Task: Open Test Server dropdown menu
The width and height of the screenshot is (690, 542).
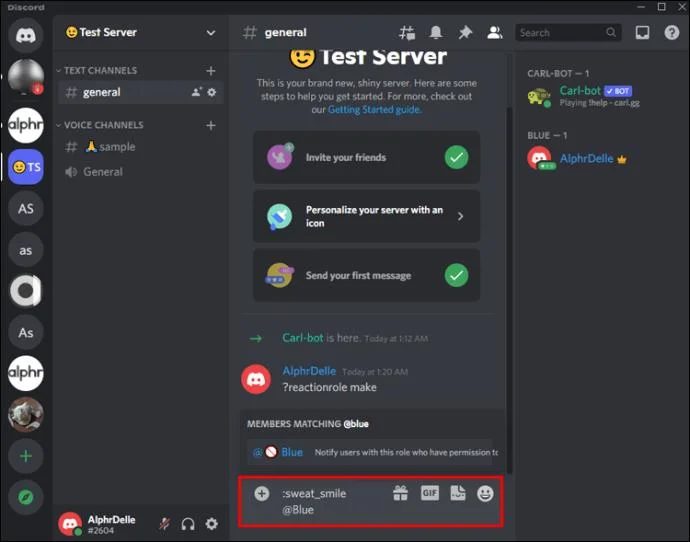Action: (x=211, y=33)
